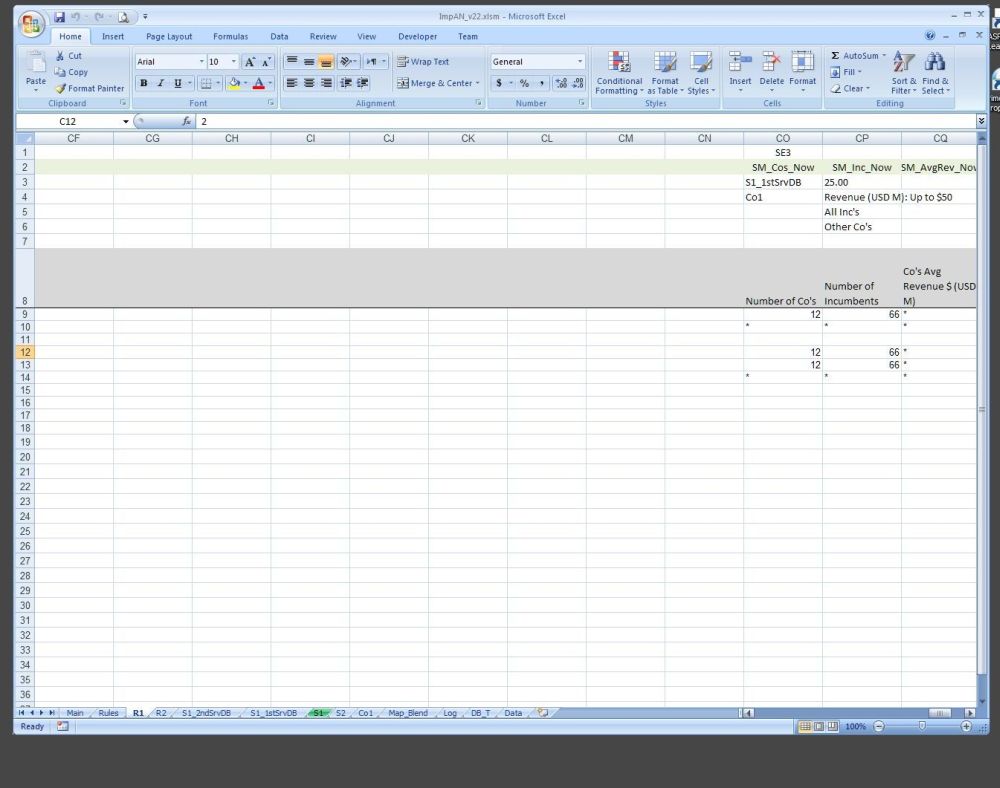
Task: Open the AutoSum dropdown arrow
Action: pos(884,56)
